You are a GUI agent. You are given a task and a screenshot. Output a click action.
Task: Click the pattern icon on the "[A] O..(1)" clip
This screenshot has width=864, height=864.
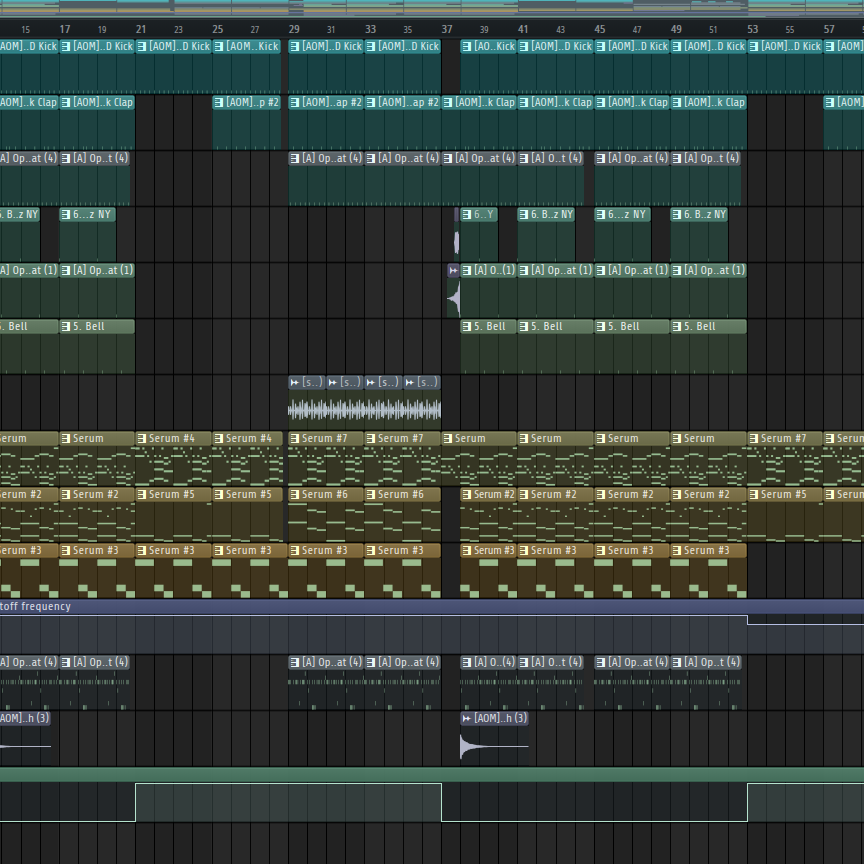(467, 270)
